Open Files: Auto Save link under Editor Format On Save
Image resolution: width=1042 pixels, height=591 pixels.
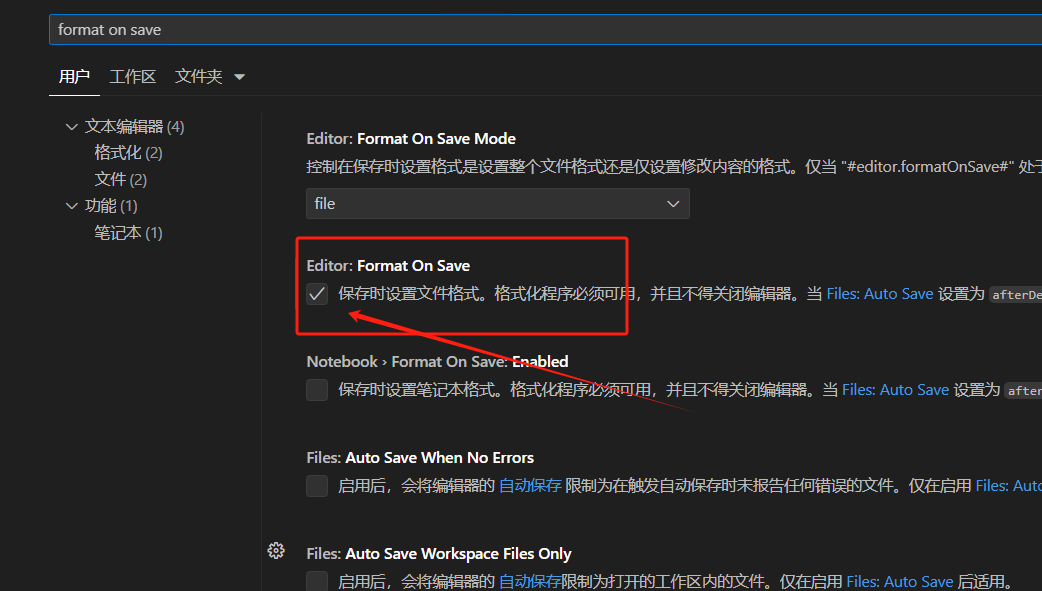(x=880, y=294)
